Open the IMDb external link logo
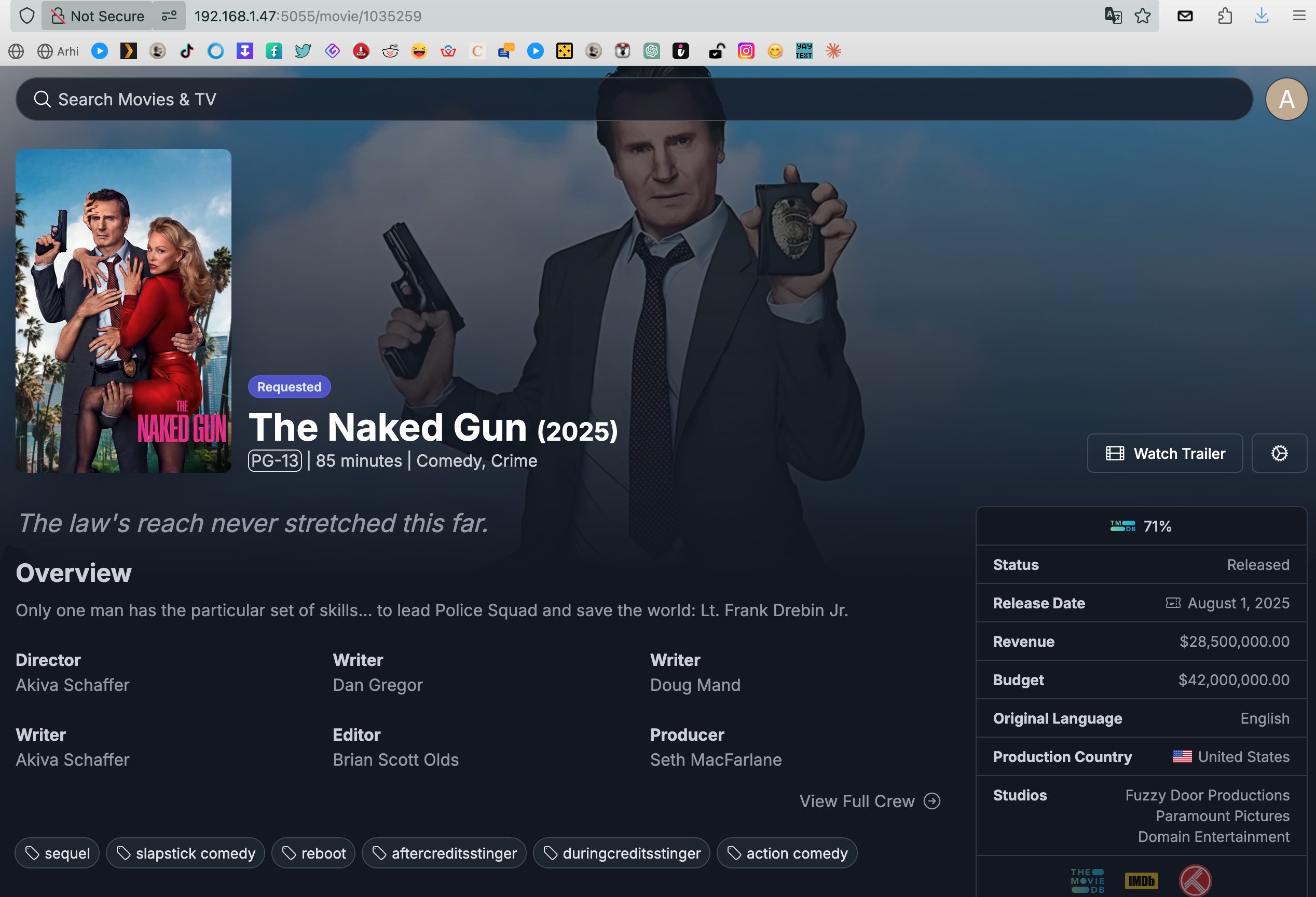 pyautogui.click(x=1141, y=880)
